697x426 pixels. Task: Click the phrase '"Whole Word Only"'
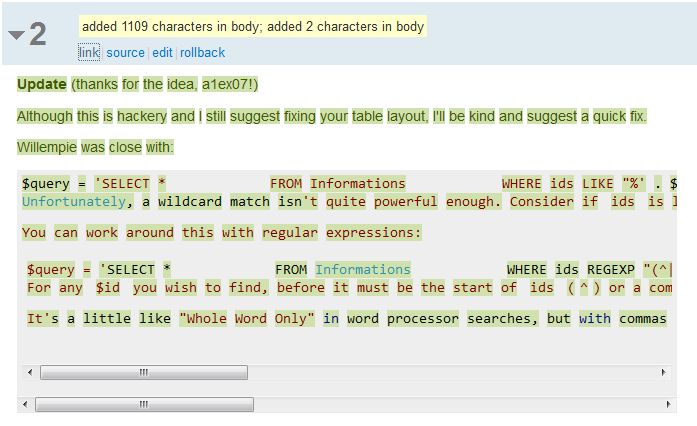pyautogui.click(x=247, y=318)
